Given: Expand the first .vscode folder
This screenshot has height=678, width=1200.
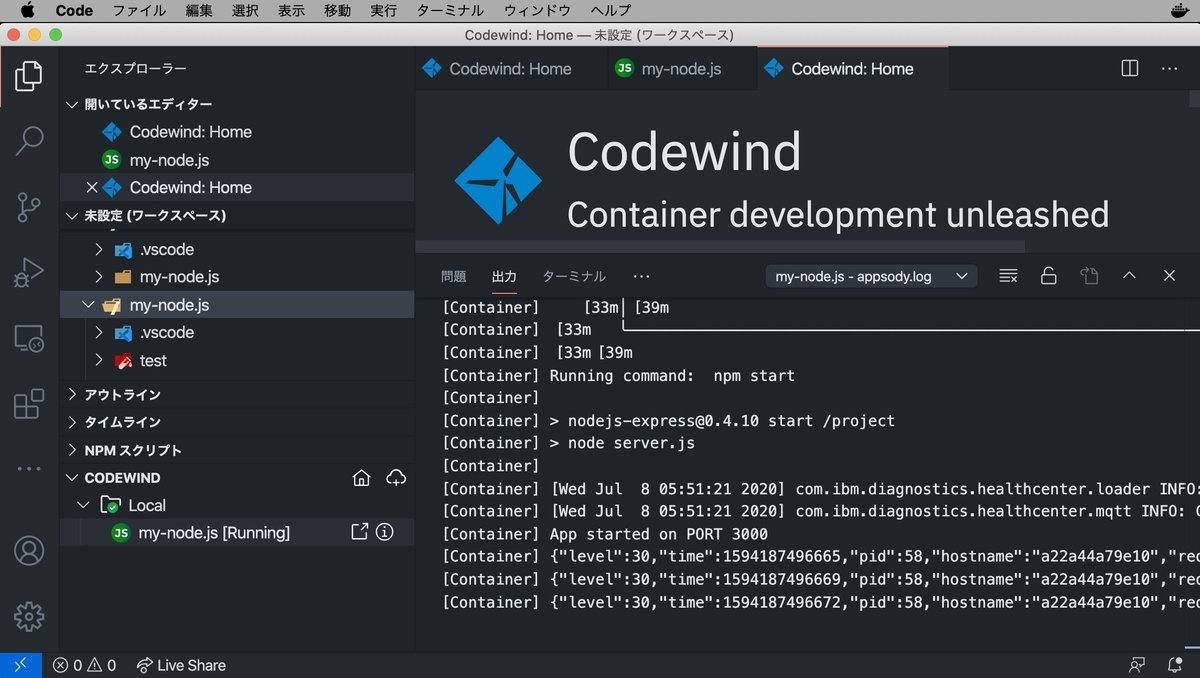Looking at the screenshot, I should [x=98, y=249].
